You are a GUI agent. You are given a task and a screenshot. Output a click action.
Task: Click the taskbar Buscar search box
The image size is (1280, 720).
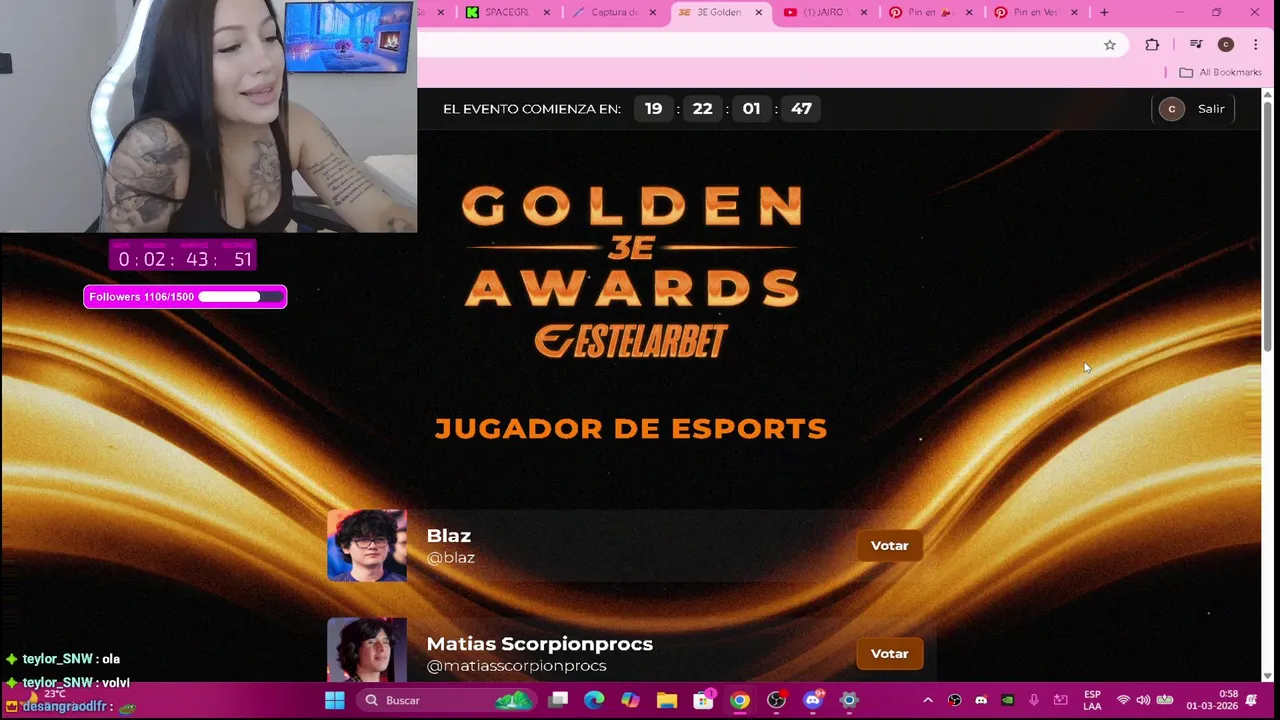pyautogui.click(x=447, y=700)
